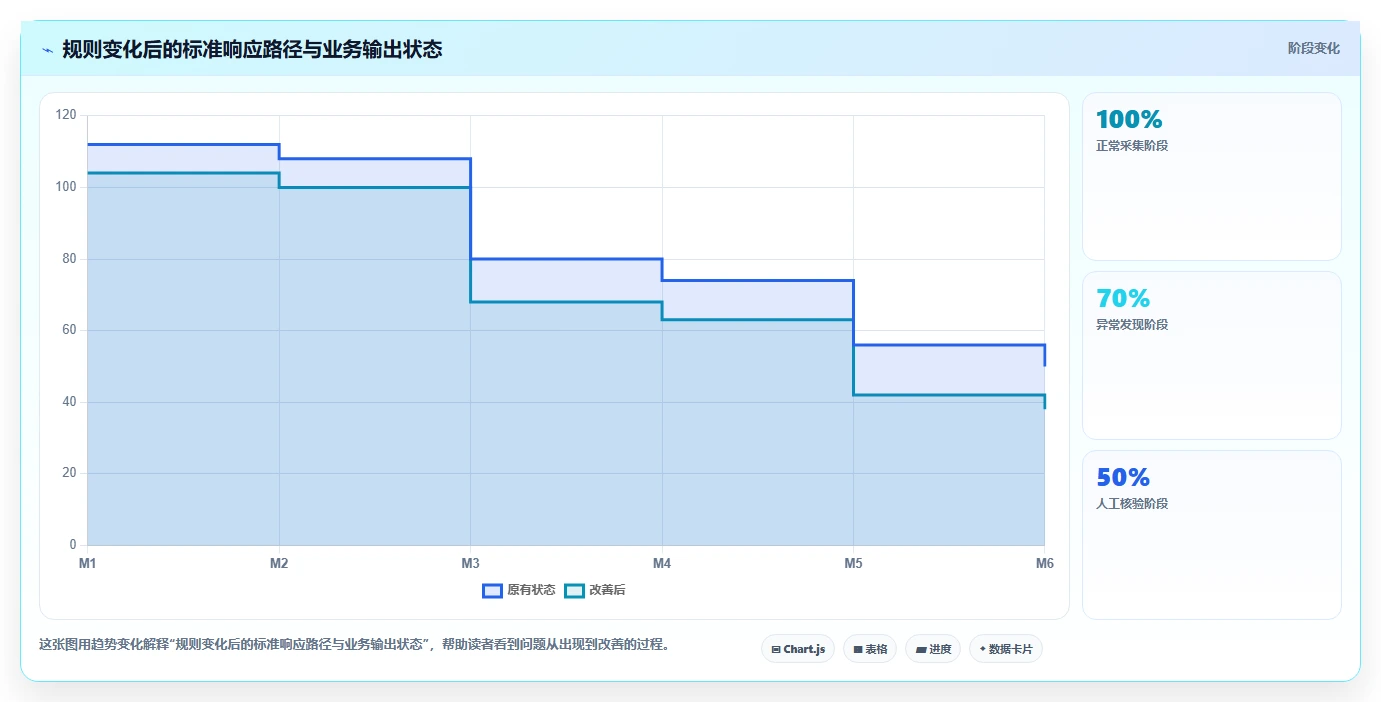The height and width of the screenshot is (702, 1381).
Task: Click the 80 y-axis value
Action: coord(69,259)
